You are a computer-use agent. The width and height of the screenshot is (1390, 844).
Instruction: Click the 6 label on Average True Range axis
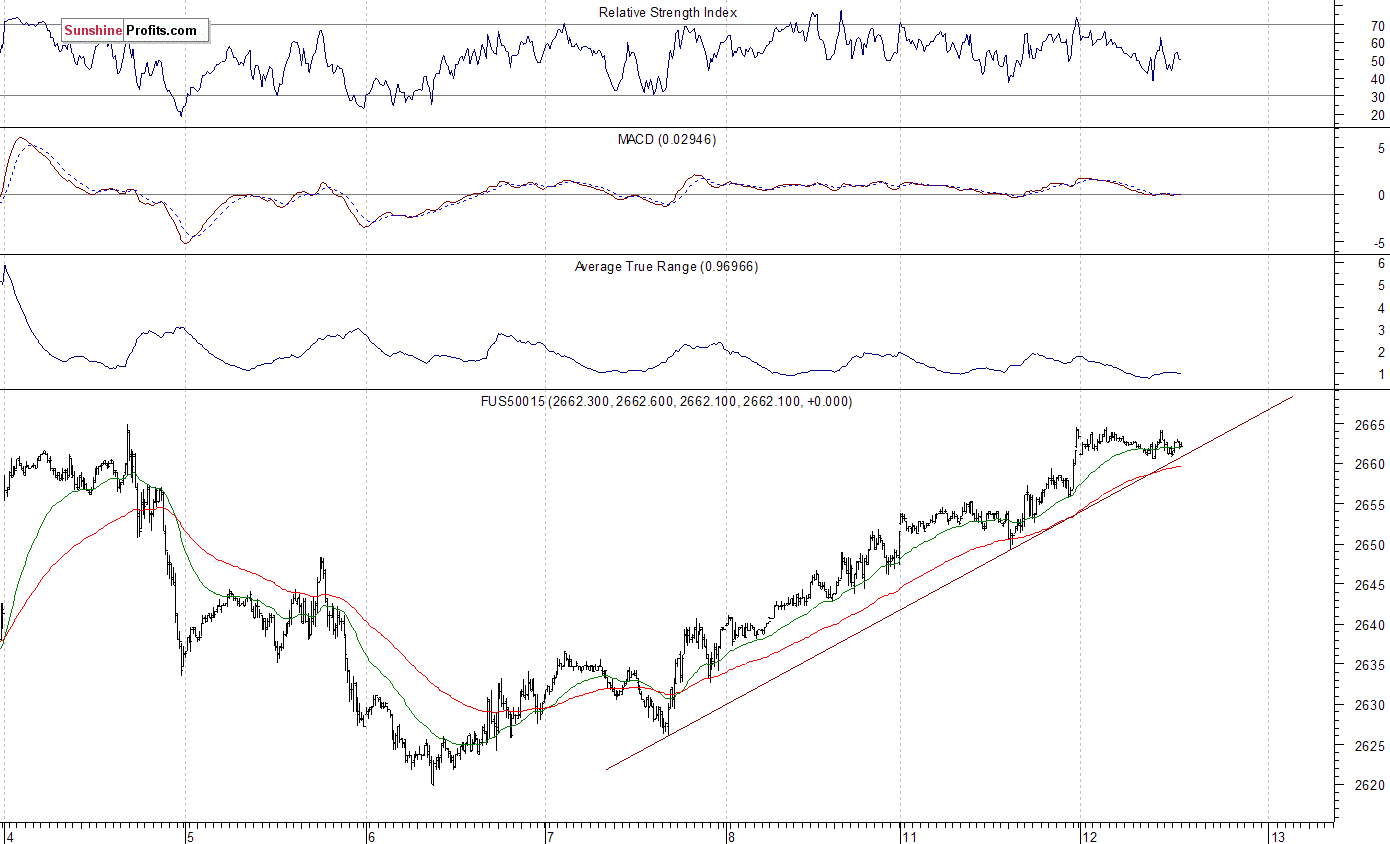[1381, 262]
